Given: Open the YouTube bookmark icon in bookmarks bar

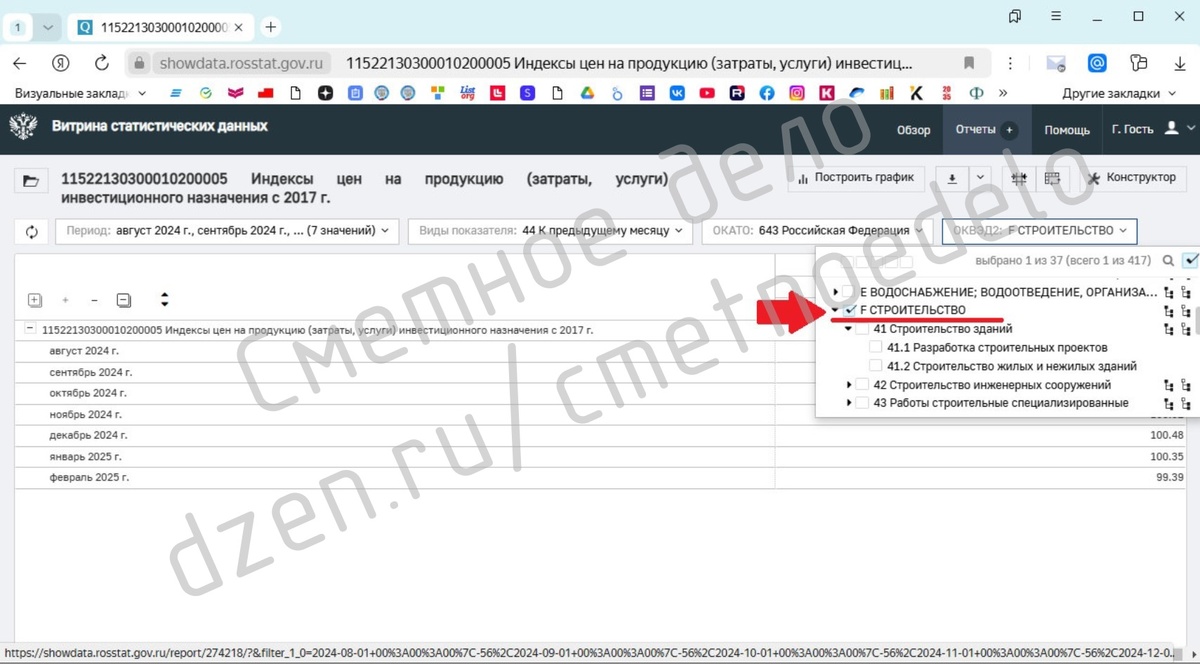Looking at the screenshot, I should click(707, 93).
